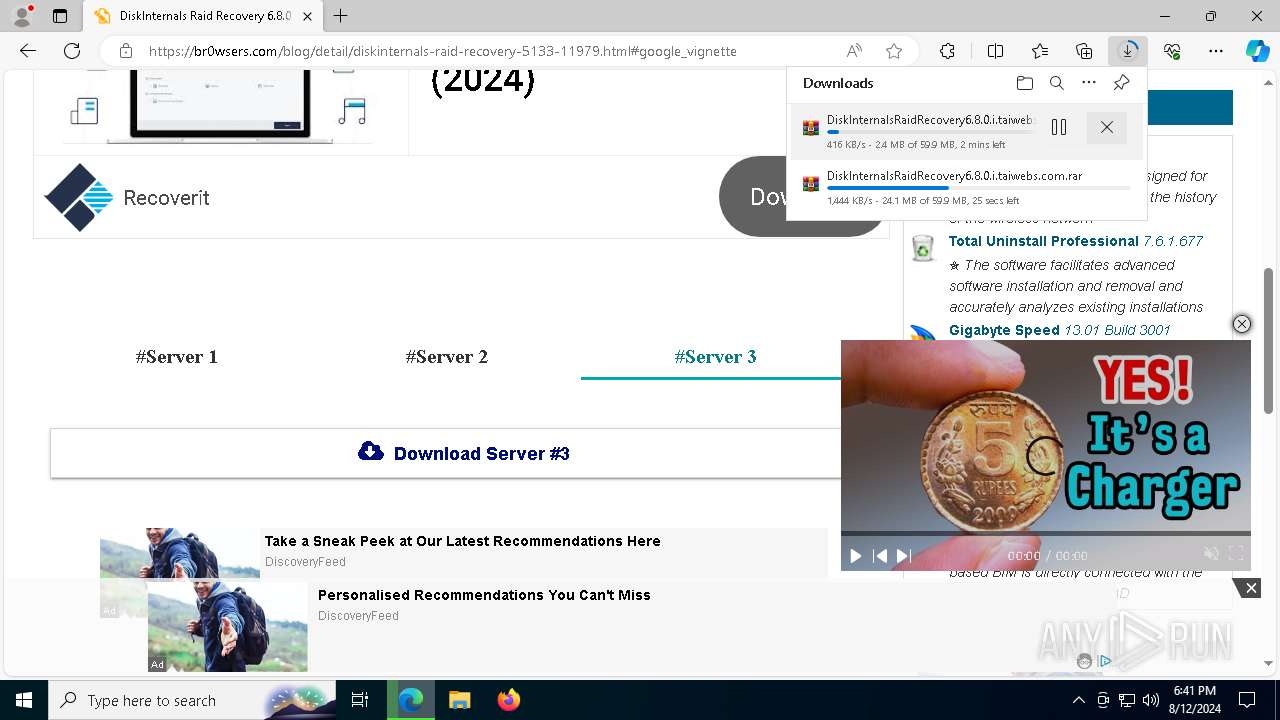Search downloads
This screenshot has width=1280, height=720.
pyautogui.click(x=1056, y=83)
